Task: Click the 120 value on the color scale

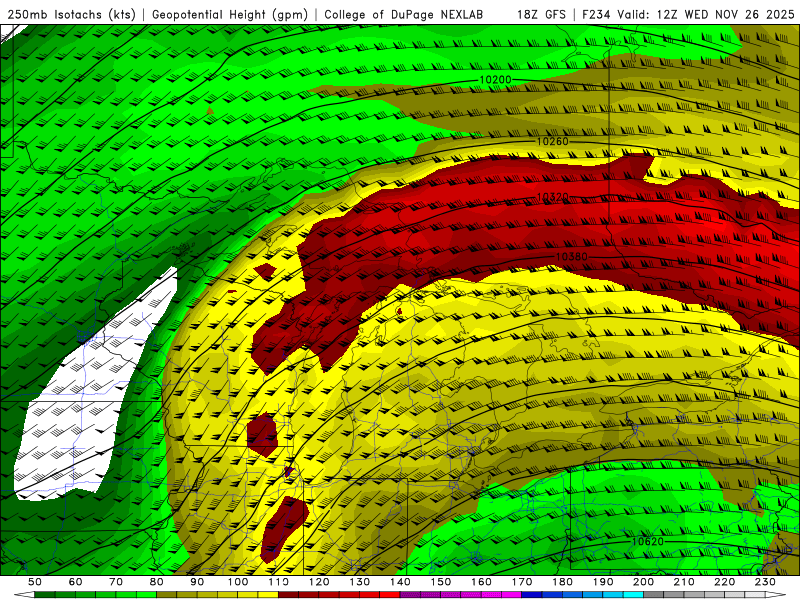Action: (319, 582)
